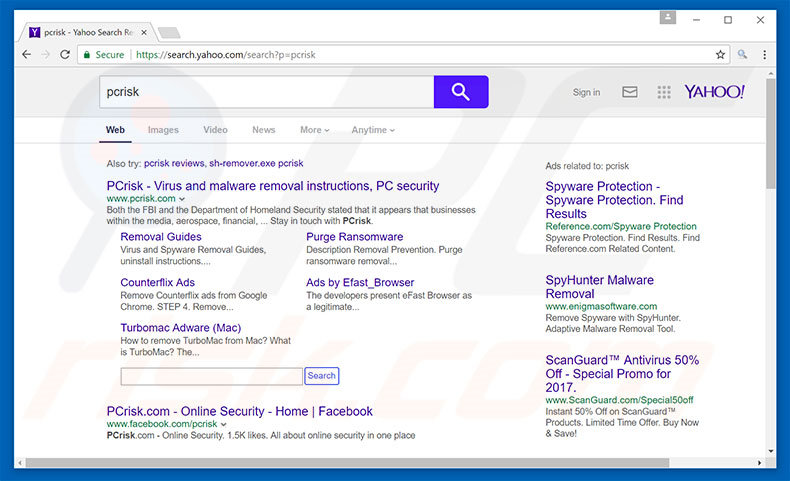This screenshot has height=481, width=790.
Task: Open Yahoo apps grid icon
Action: (x=664, y=92)
